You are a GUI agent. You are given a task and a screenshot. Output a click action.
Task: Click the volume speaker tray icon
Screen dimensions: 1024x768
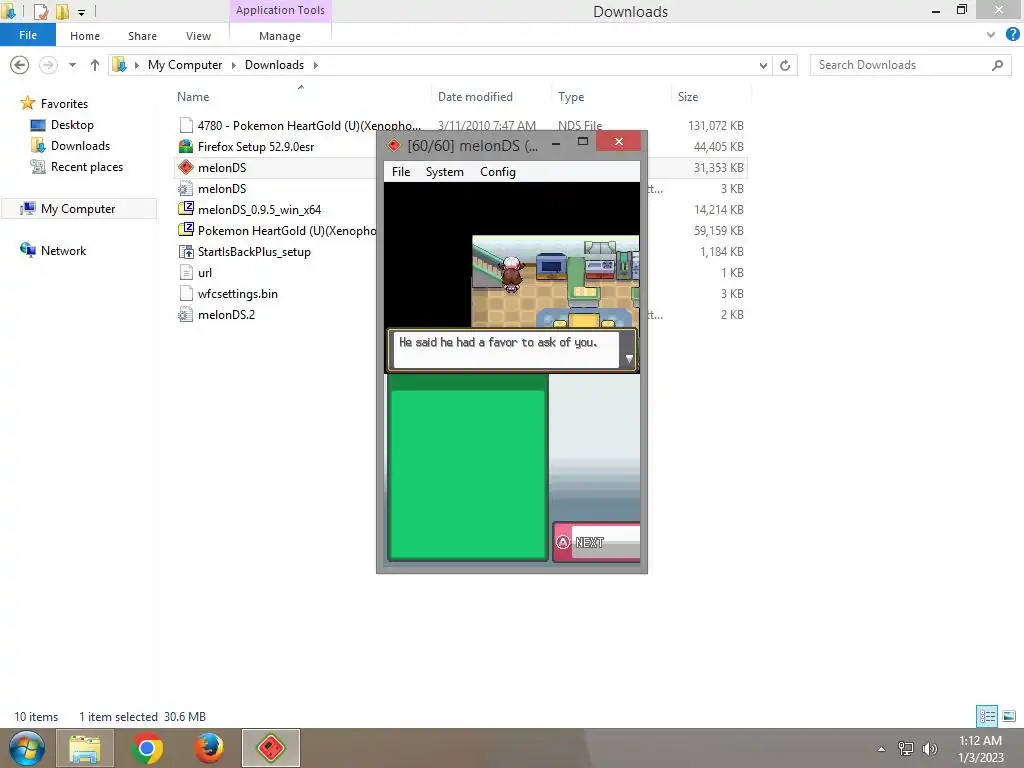tap(929, 748)
